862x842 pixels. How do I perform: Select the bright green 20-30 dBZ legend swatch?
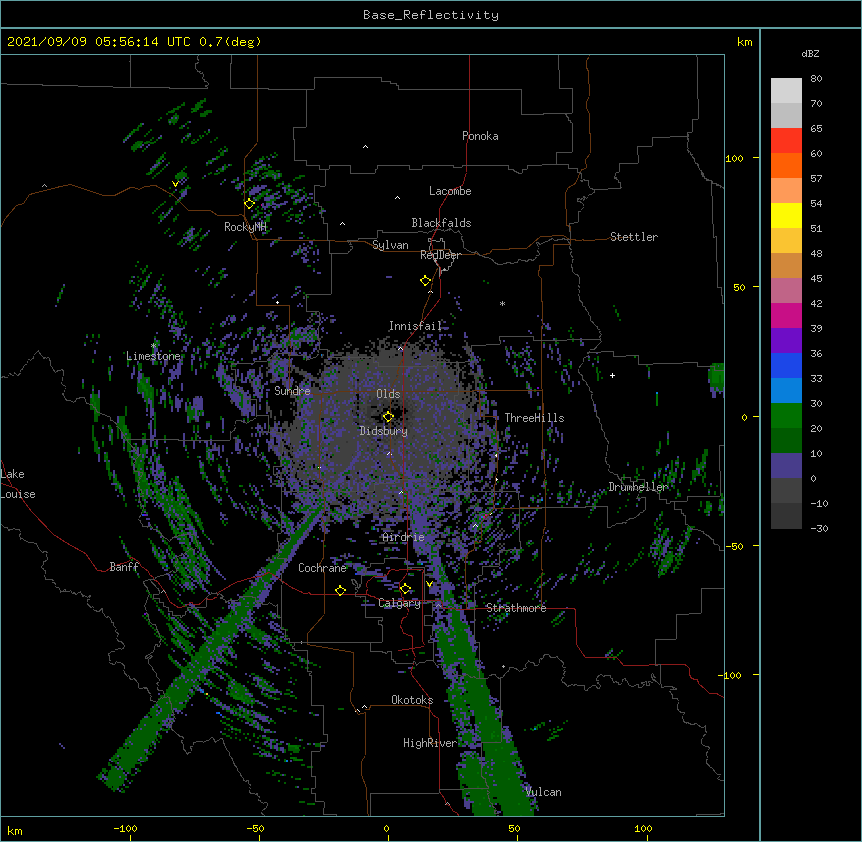click(786, 416)
